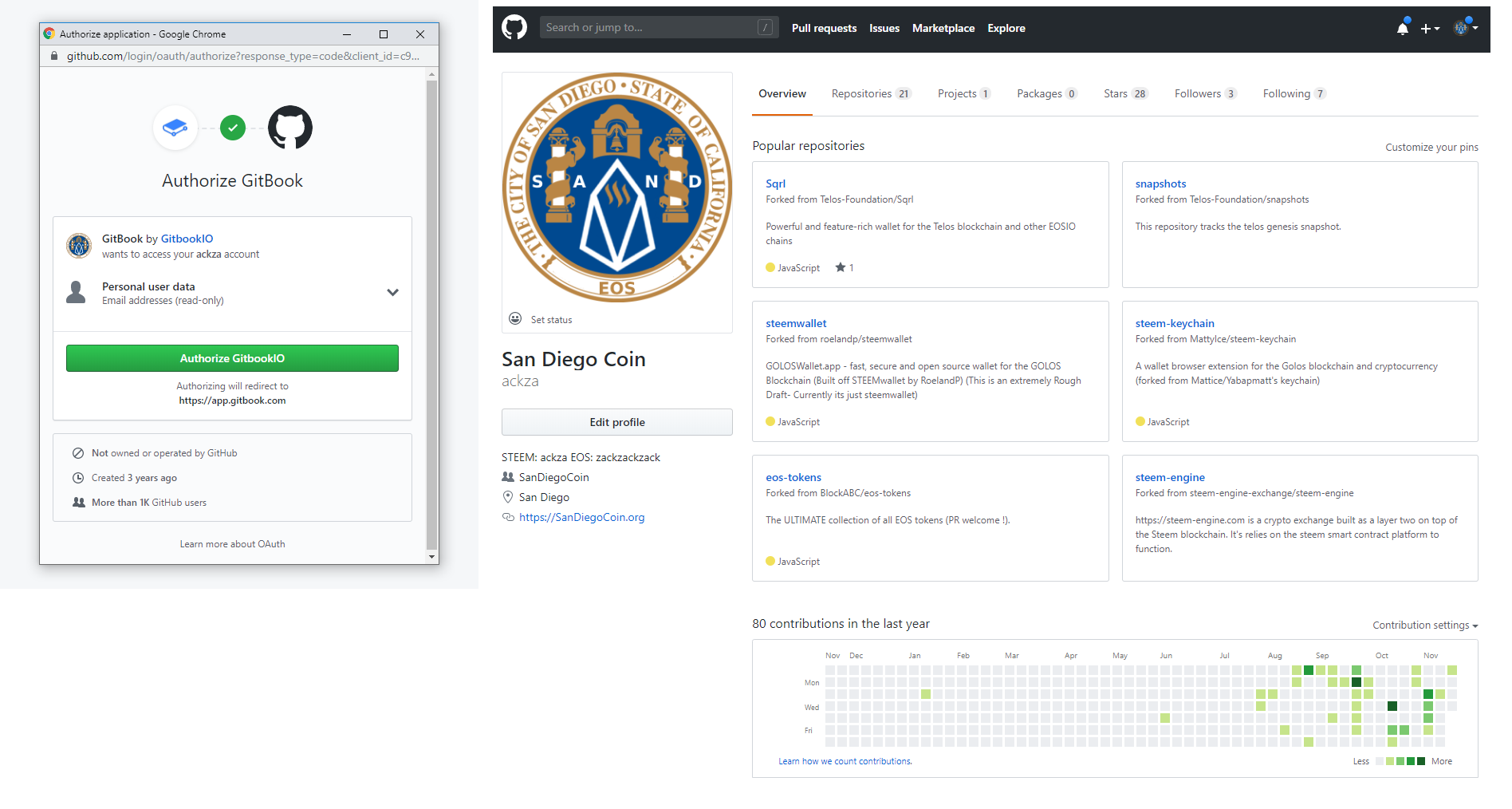Click the GitHub Octocat logo in OAuth popup

pos(290,128)
